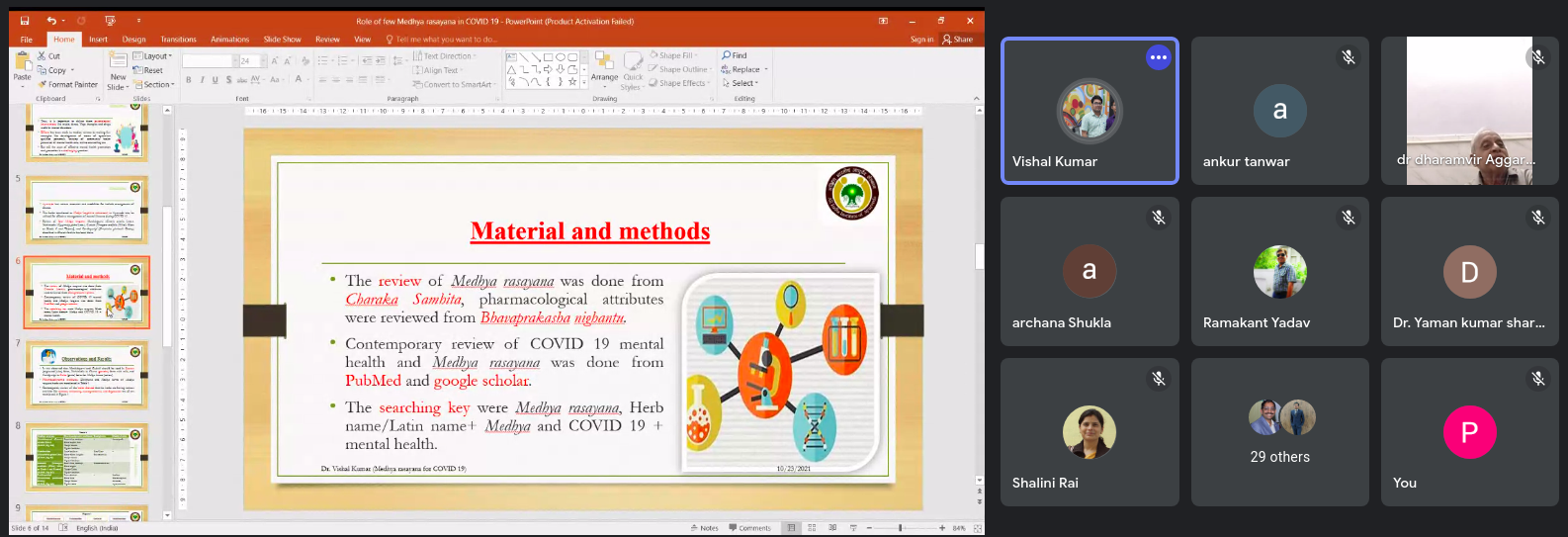Viewport: 1568px width, 537px height.
Task: Toggle Underline formatting
Action: point(215,80)
